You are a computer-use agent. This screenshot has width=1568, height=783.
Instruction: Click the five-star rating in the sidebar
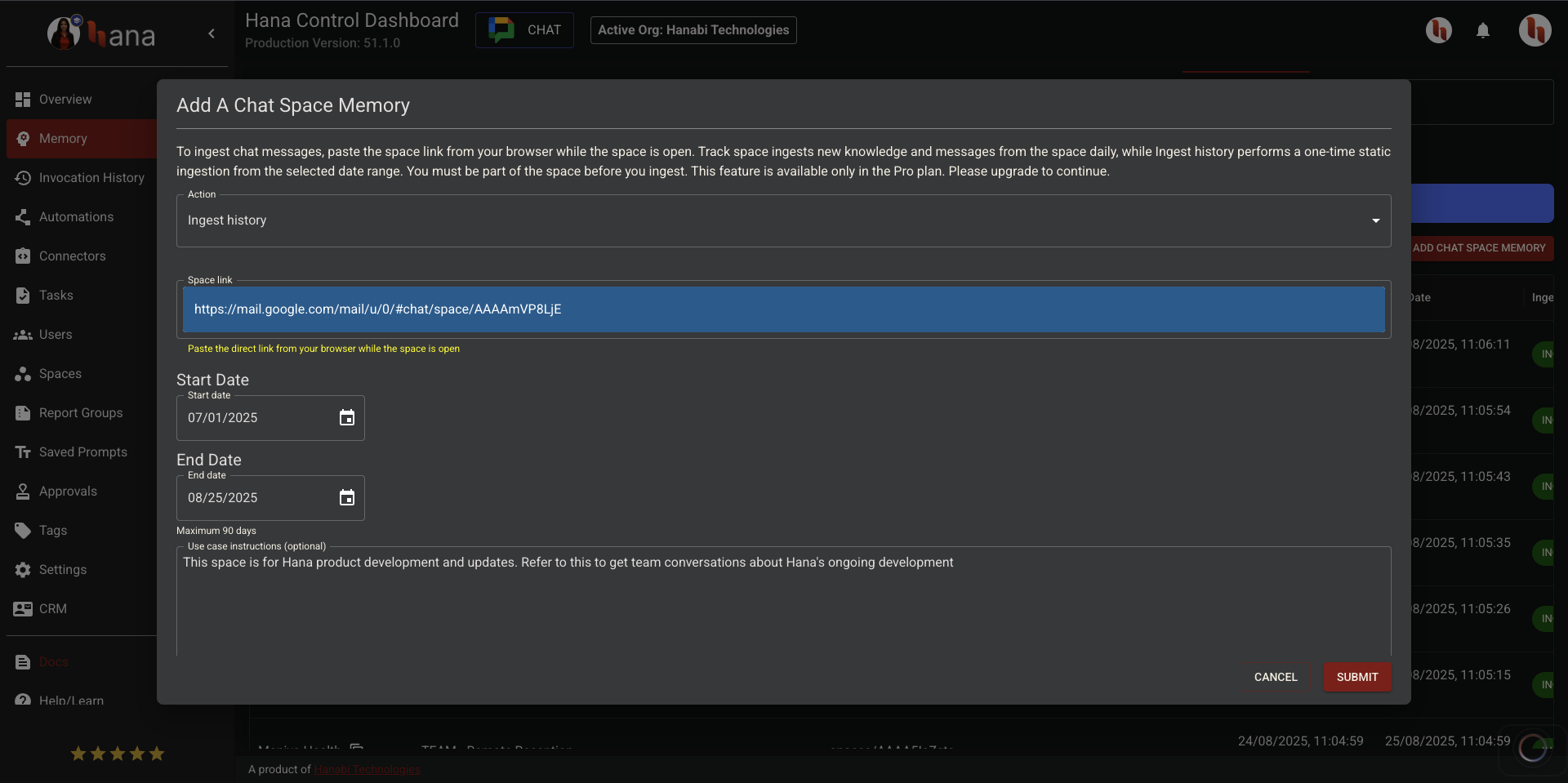point(118,754)
